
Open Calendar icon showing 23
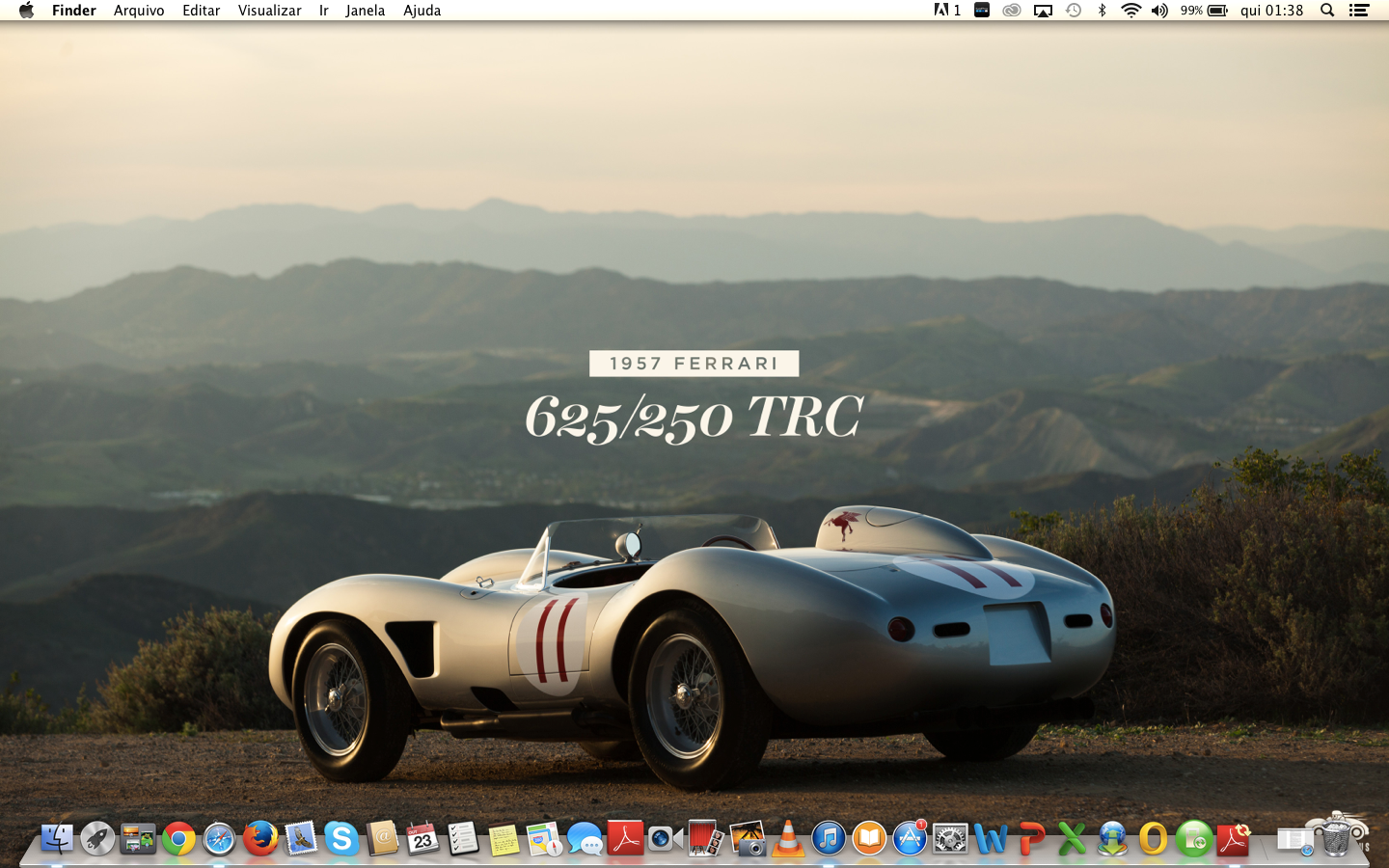tap(422, 838)
